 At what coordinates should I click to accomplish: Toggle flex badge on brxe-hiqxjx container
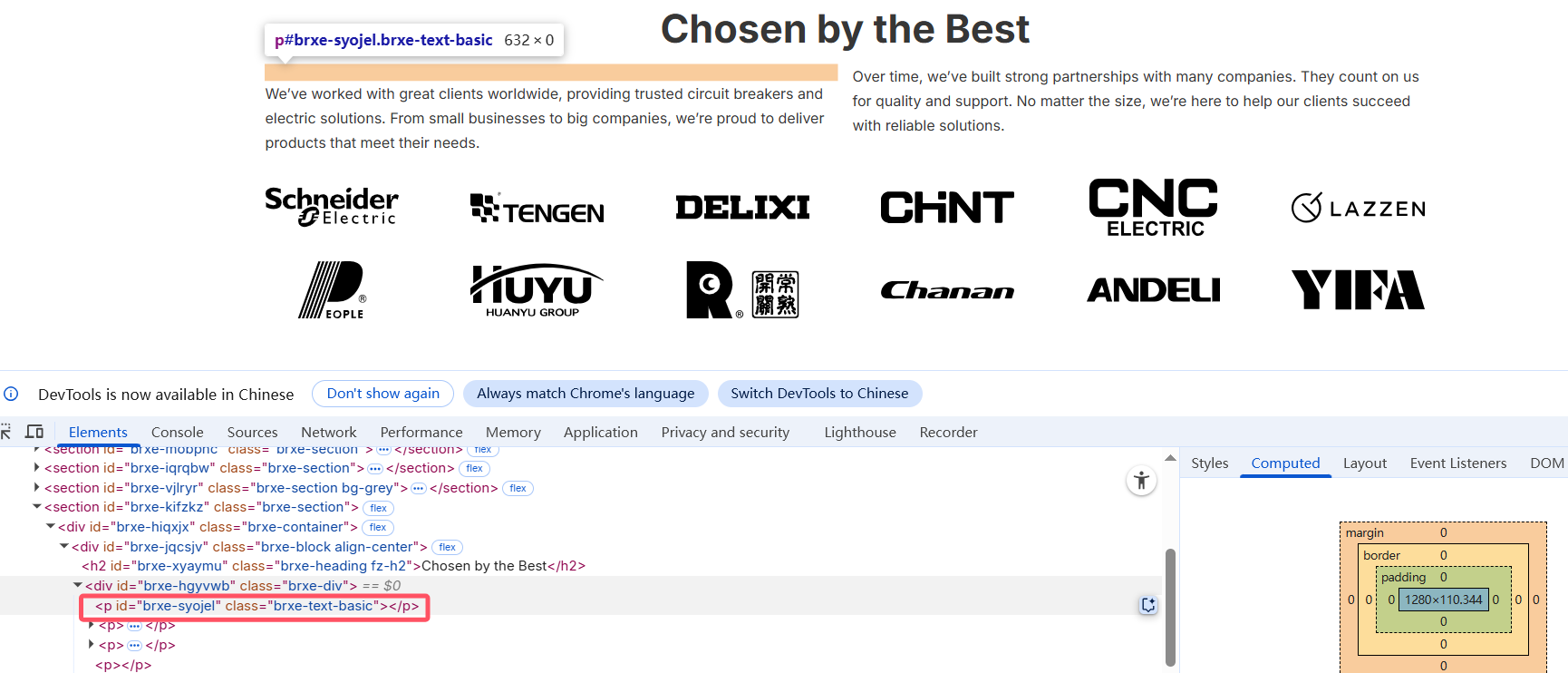point(378,528)
